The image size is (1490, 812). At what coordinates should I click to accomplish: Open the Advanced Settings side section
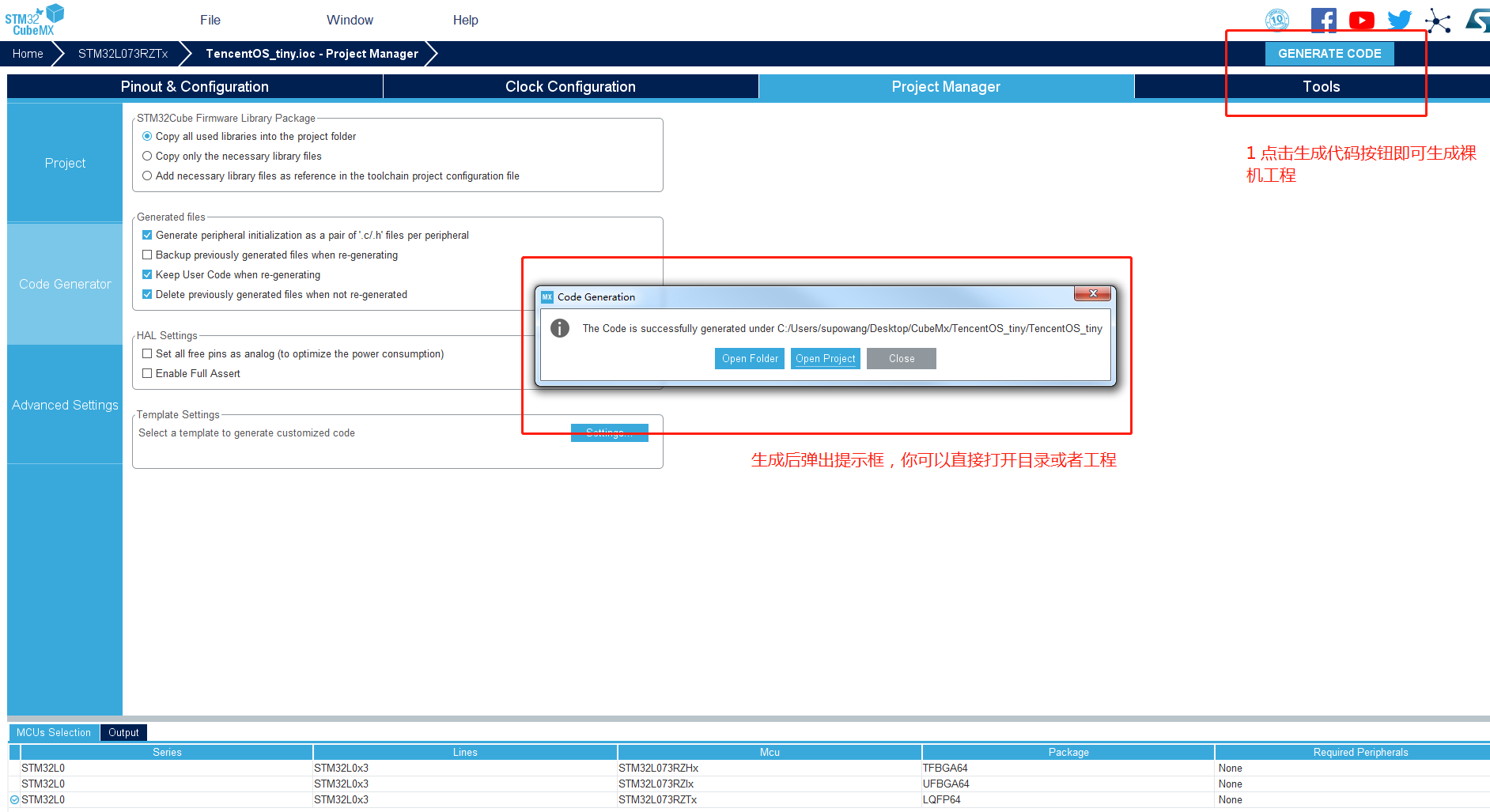click(65, 405)
